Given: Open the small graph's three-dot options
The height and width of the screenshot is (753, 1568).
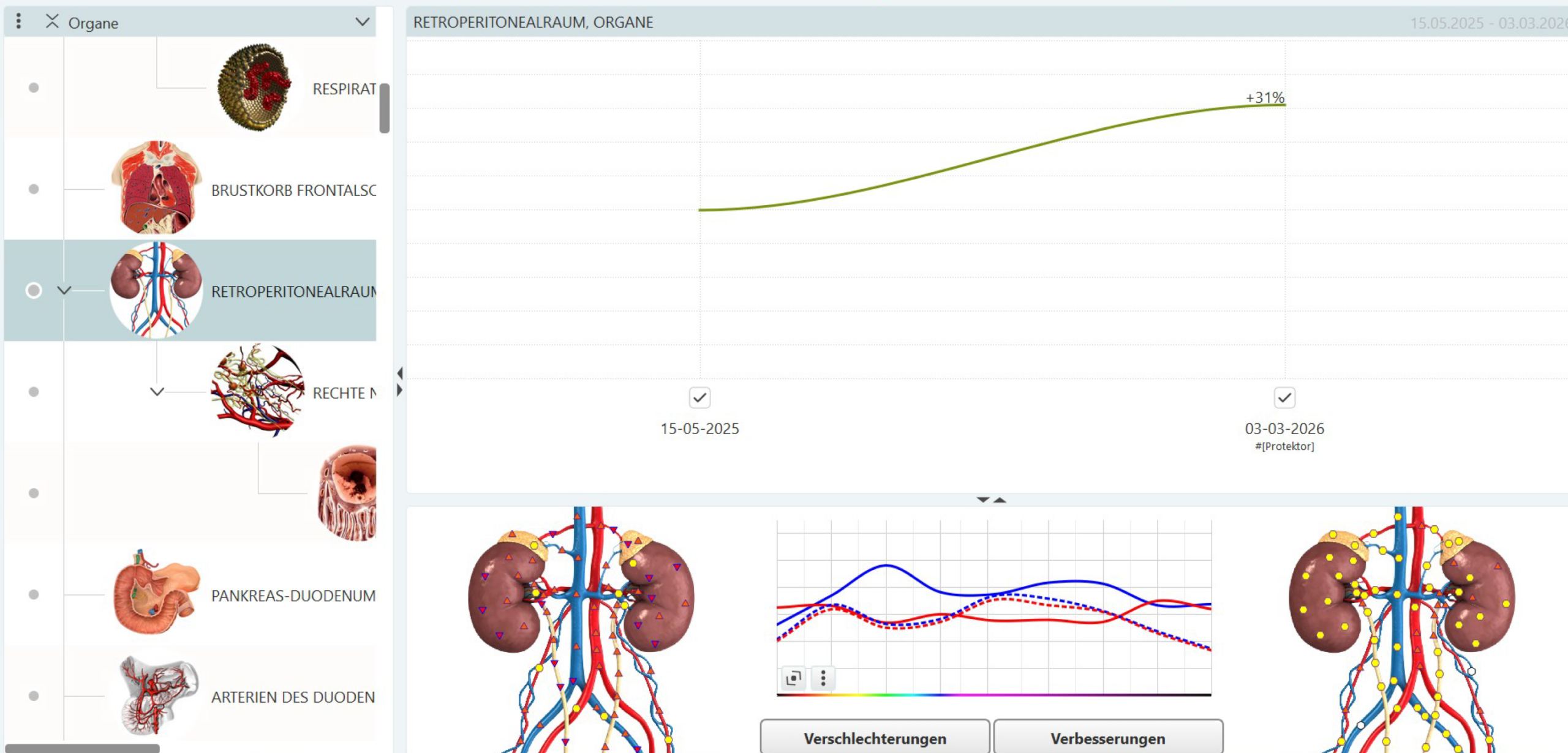Looking at the screenshot, I should [823, 678].
